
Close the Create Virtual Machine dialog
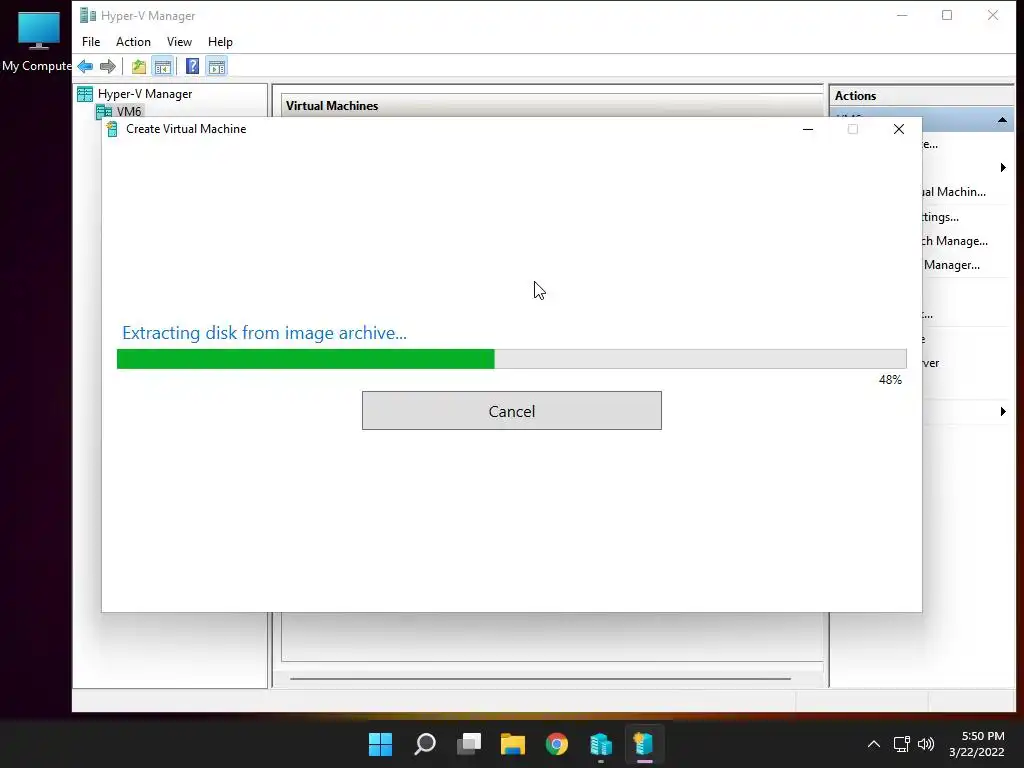tap(899, 129)
